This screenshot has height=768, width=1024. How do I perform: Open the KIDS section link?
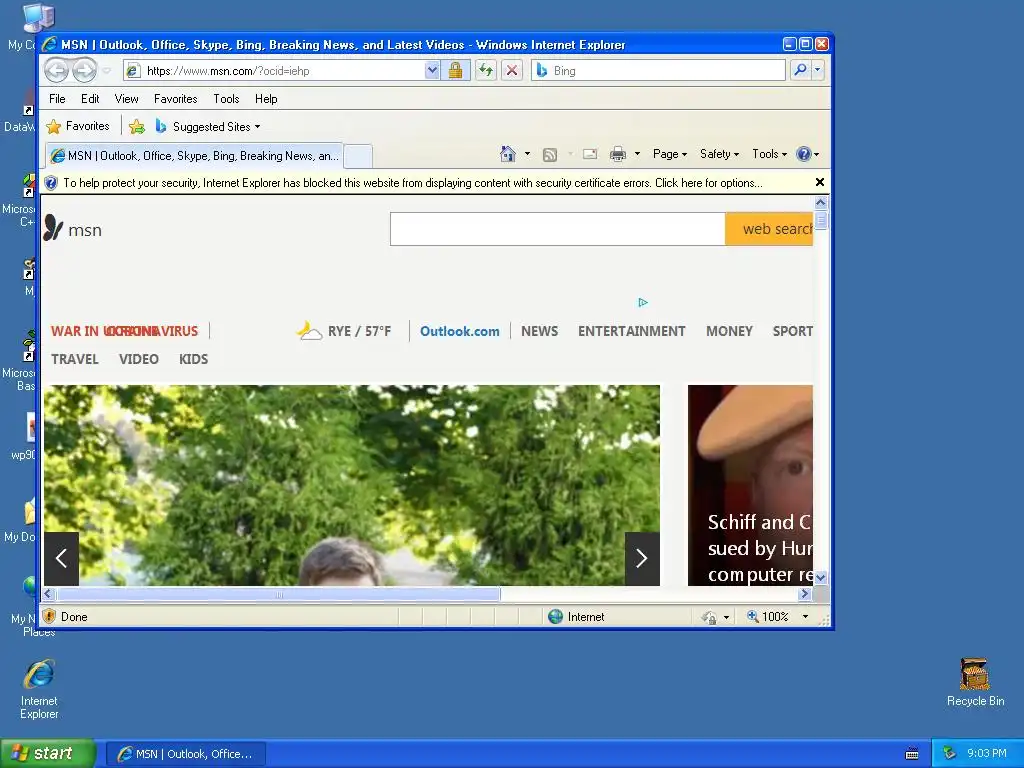pyautogui.click(x=193, y=359)
